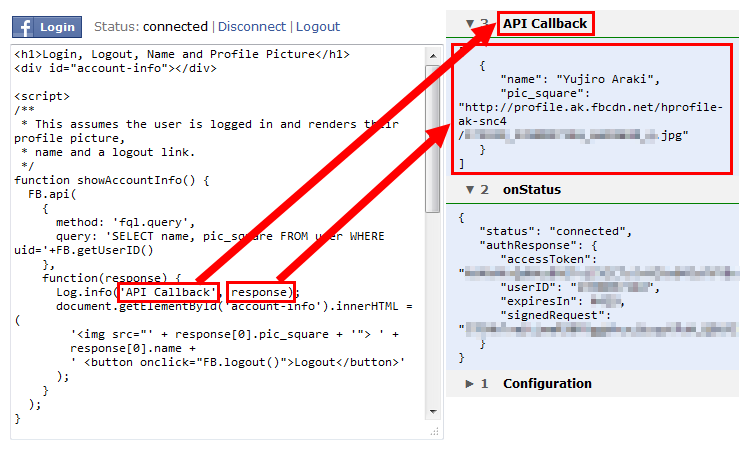Collapse the API Callback log entry

click(470, 23)
